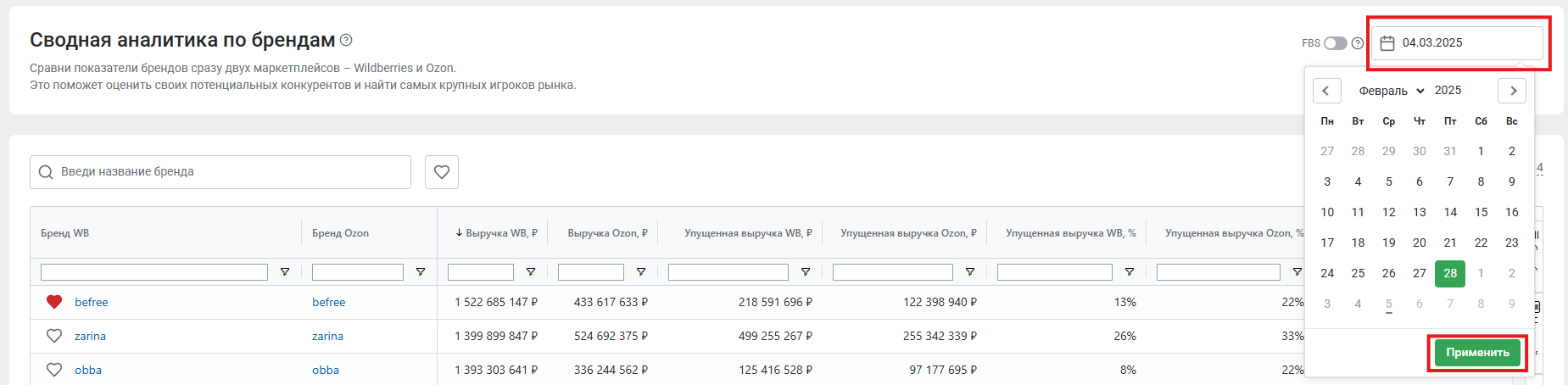
Task: Open the filter icon for Упущенная выручка Ozon, %
Action: point(1297,272)
